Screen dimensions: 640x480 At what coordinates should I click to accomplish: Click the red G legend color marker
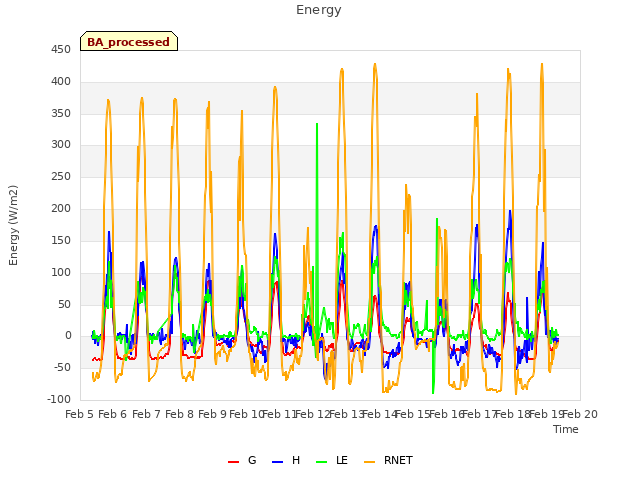click(x=233, y=462)
